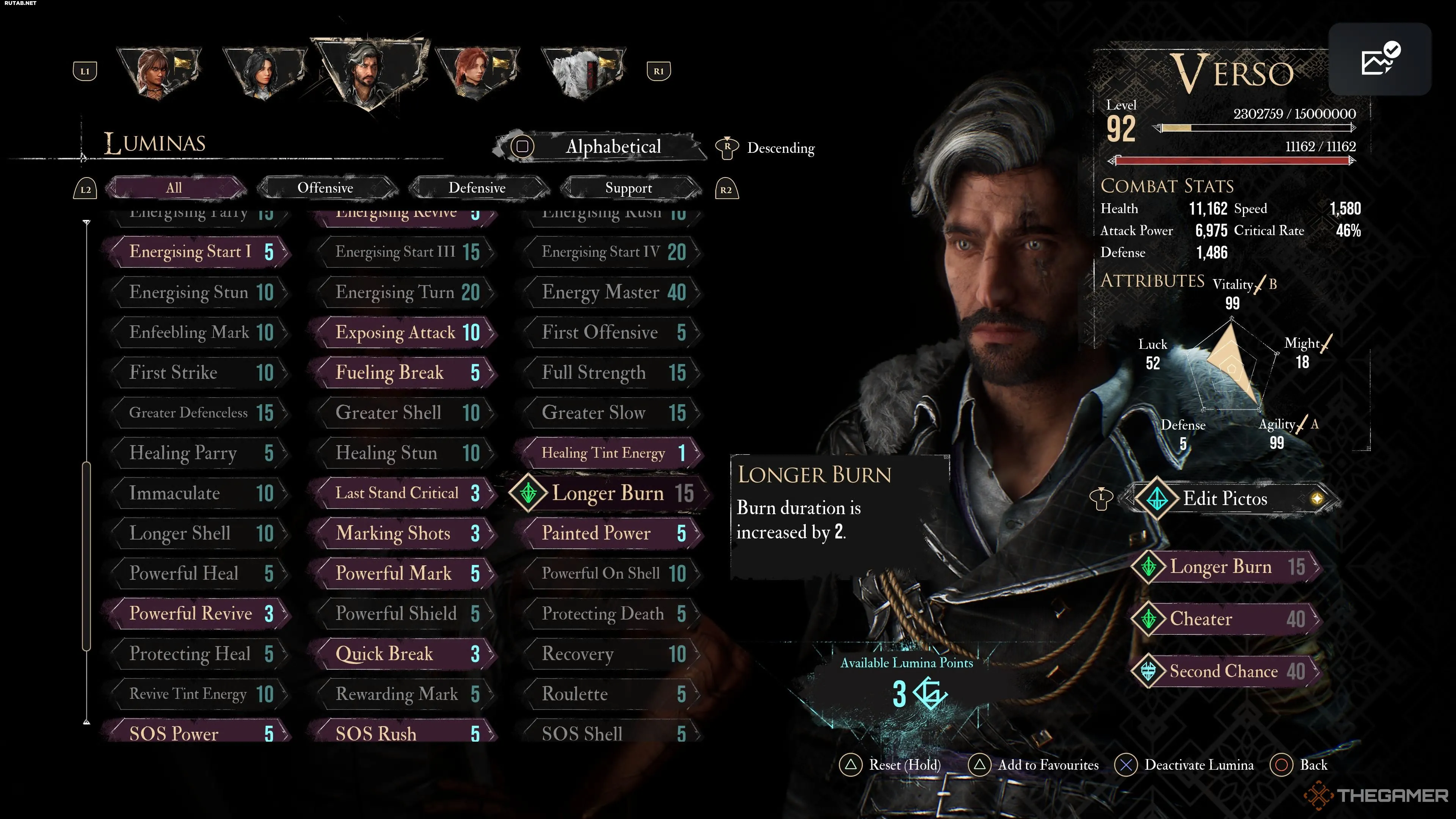Viewport: 1456px width, 819px height.
Task: Open the Alphabetical sort dropdown
Action: point(600,146)
